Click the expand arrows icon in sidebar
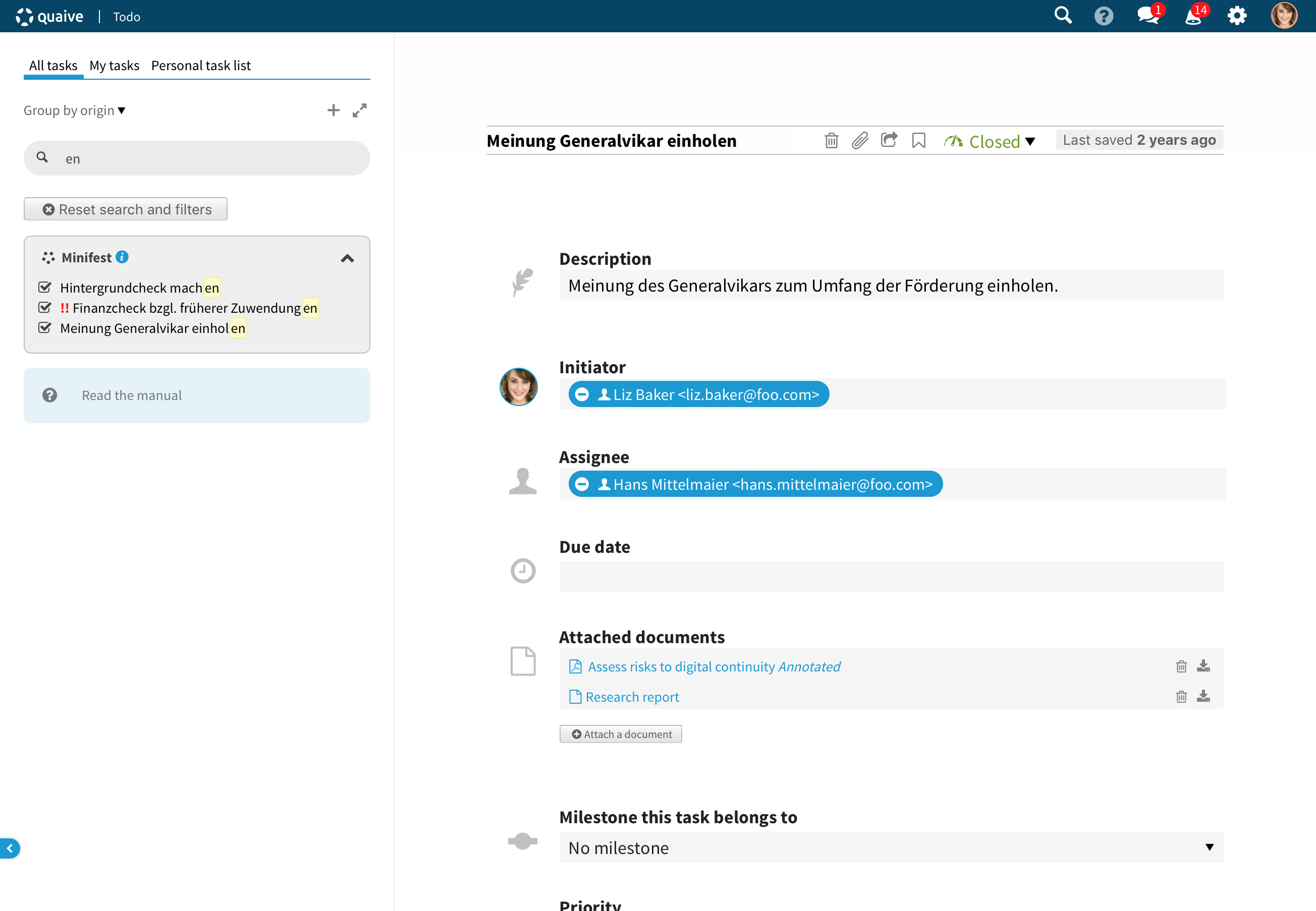 pyautogui.click(x=360, y=110)
